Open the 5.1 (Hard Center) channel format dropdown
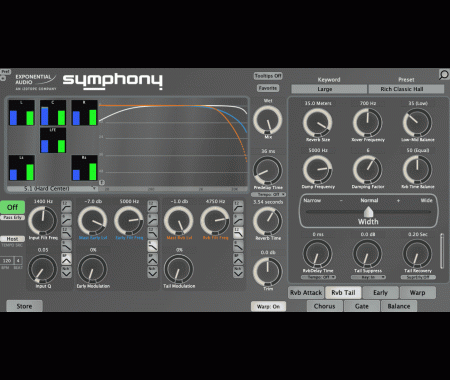Image resolution: width=450 pixels, height=380 pixels. pyautogui.click(x=52, y=189)
